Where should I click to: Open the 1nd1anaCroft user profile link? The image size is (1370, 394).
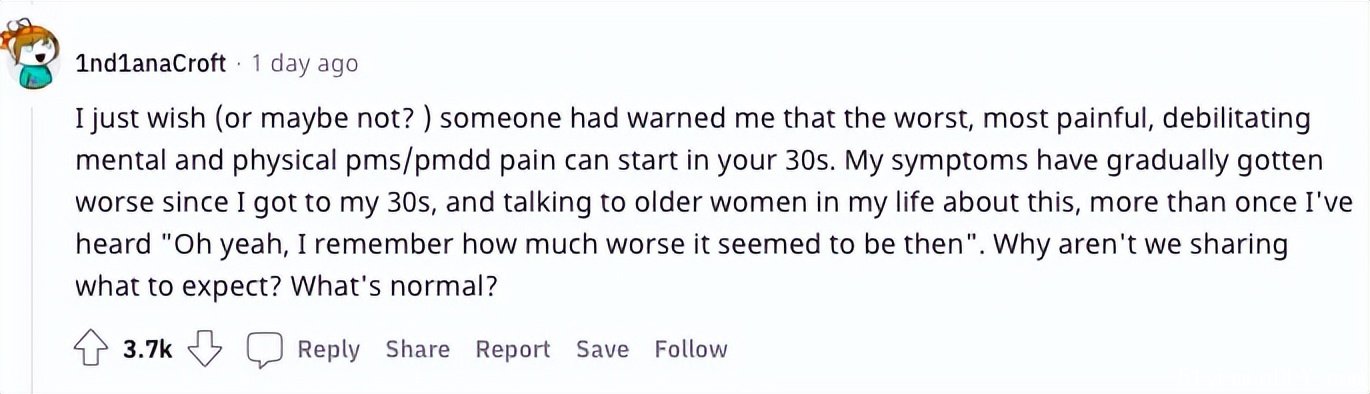point(151,64)
